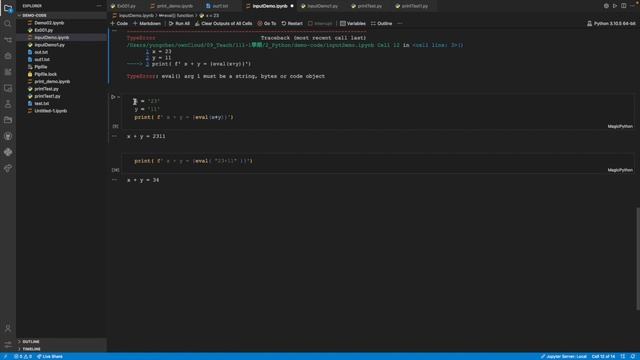Open the notifications bell in the status bar
The height and width of the screenshot is (360, 640).
(x=633, y=356)
